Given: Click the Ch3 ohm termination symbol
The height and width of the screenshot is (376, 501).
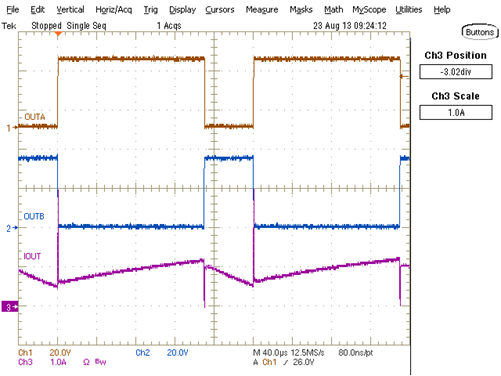Looking at the screenshot, I should tap(86, 362).
